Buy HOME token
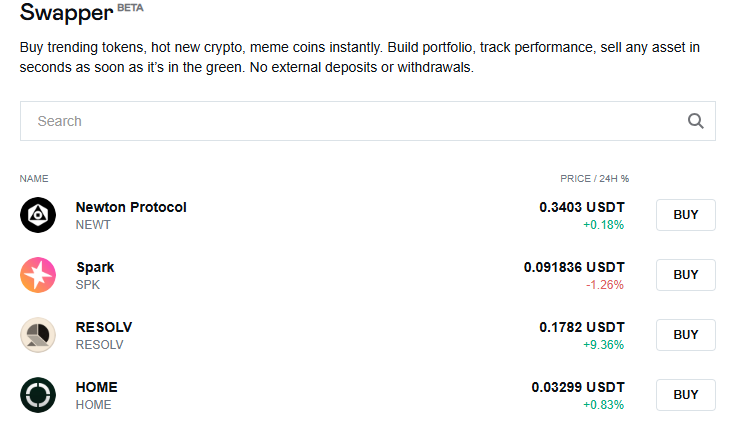The height and width of the screenshot is (422, 754). click(x=686, y=395)
